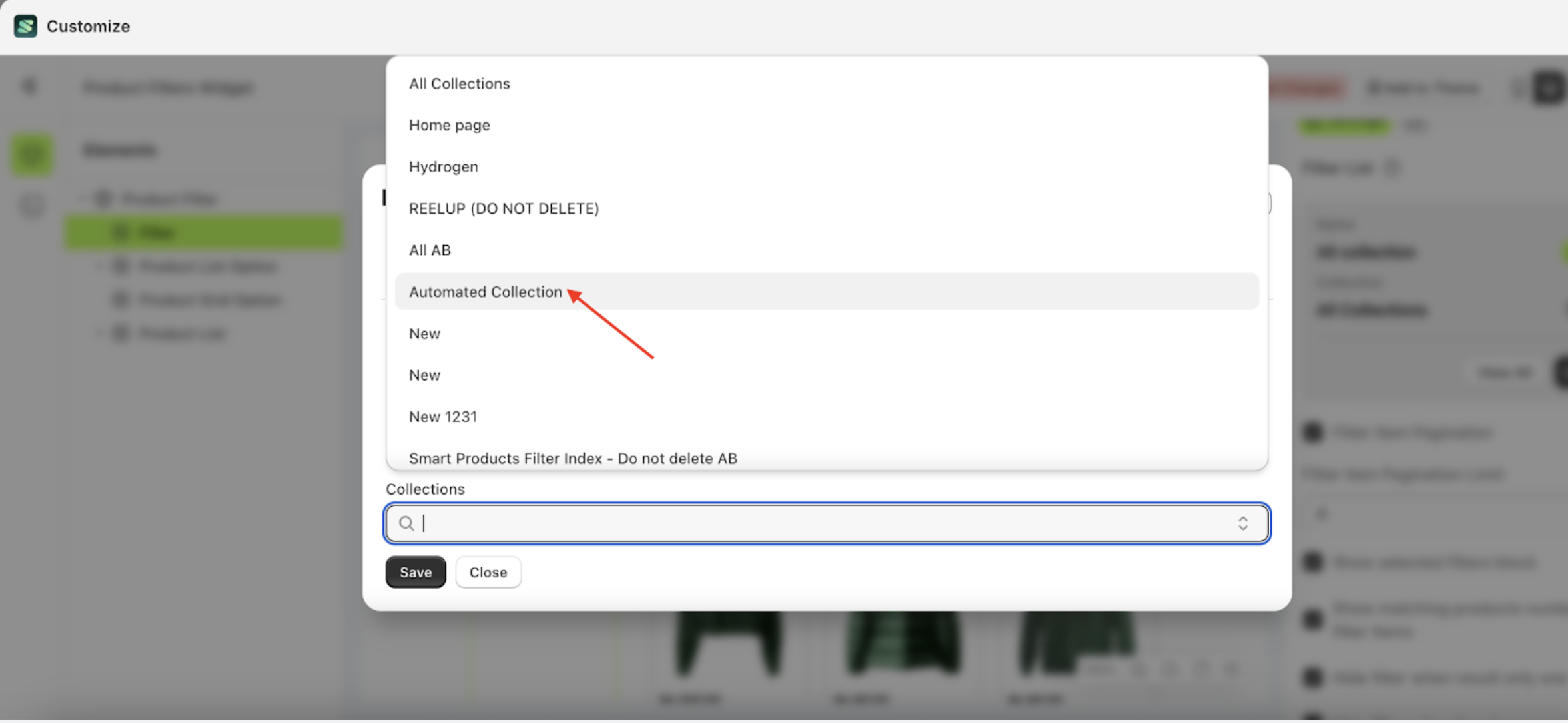Open the Collections up-down selector arrows
This screenshot has width=1568, height=723.
1242,523
